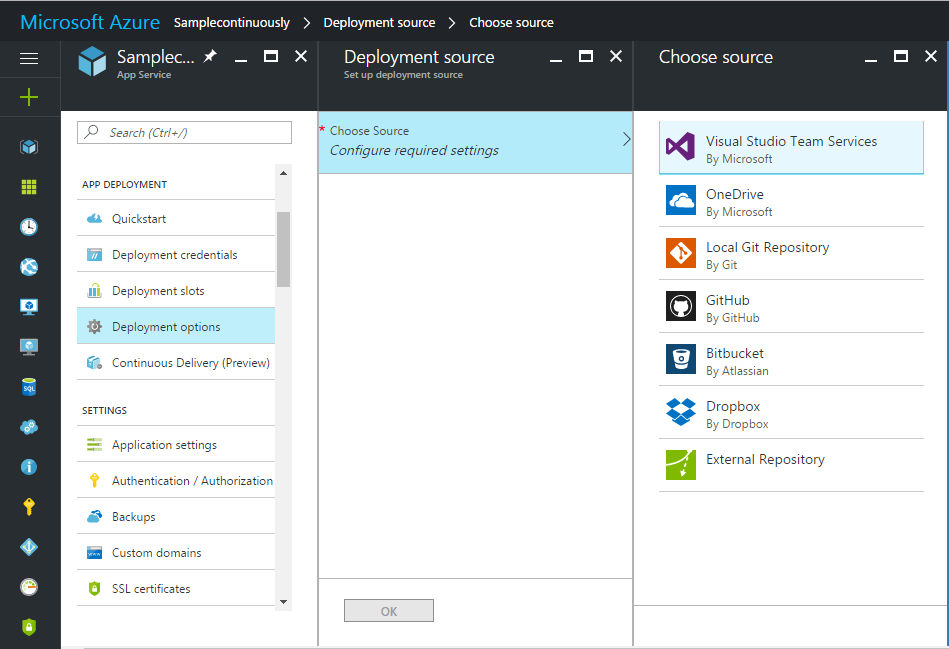Viewport: 949px width, 649px height.
Task: Expand Choose Source chevron arrow
Action: coord(626,140)
